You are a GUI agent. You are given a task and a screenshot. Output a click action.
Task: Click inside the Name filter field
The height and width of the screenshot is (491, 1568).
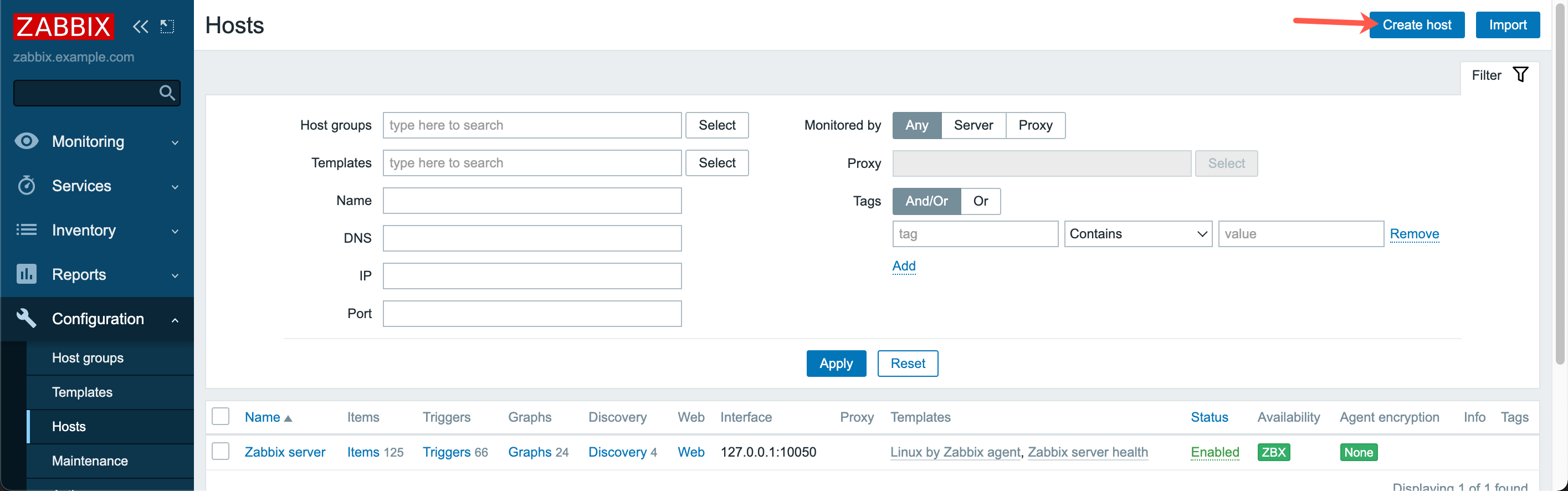tap(532, 201)
